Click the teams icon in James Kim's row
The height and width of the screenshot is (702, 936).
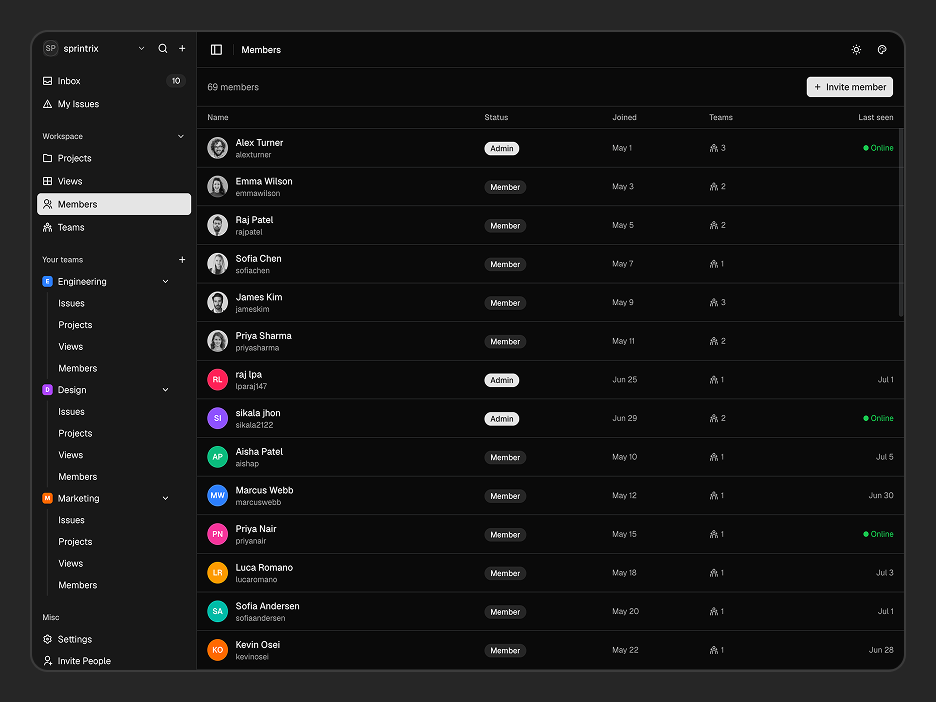713,303
